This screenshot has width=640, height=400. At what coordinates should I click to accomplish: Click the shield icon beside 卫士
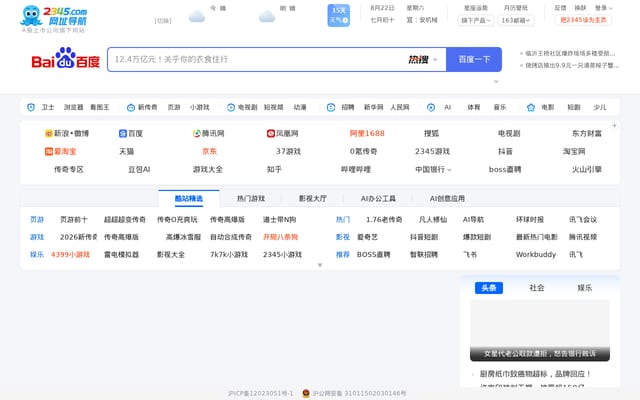(x=31, y=107)
